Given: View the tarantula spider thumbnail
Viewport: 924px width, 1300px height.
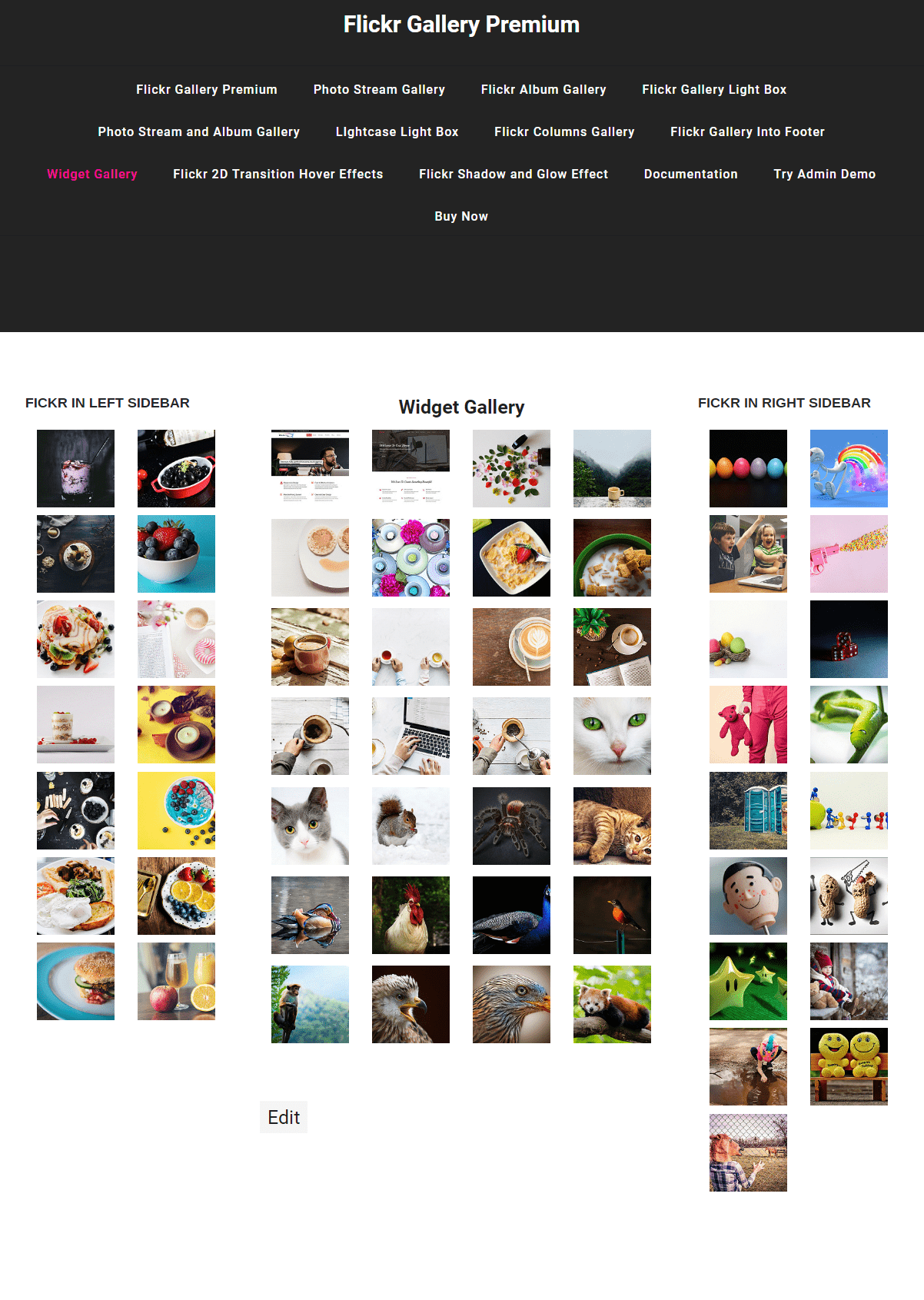Looking at the screenshot, I should 511,826.
